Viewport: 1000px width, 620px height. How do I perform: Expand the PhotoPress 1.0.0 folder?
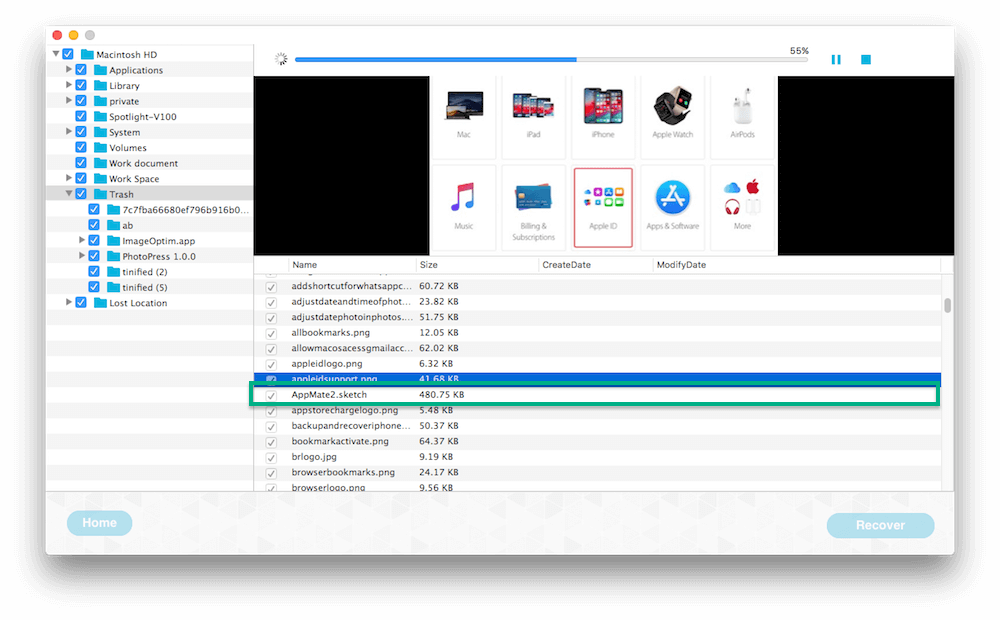(82, 256)
